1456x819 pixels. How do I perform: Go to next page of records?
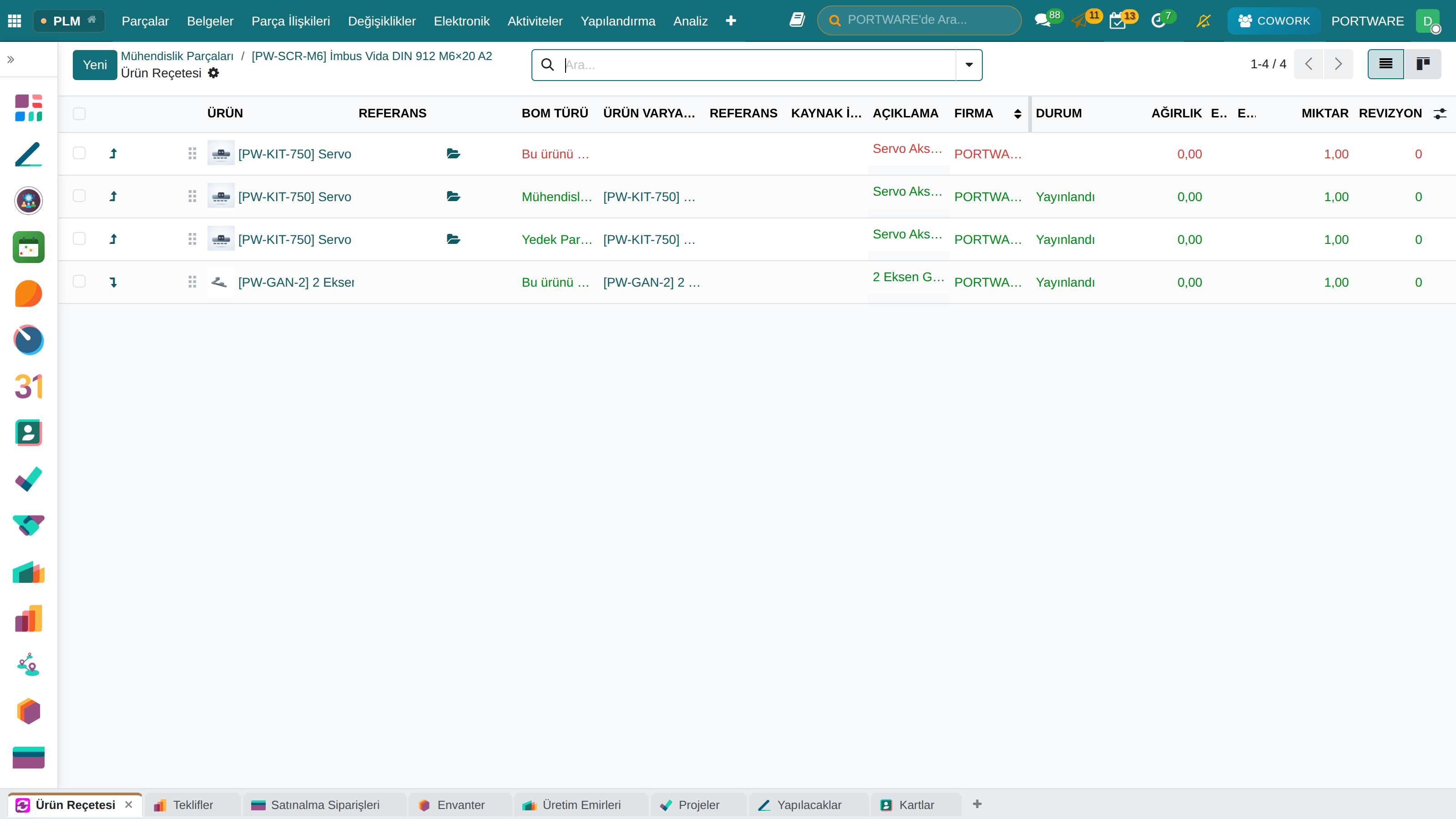pyautogui.click(x=1338, y=64)
